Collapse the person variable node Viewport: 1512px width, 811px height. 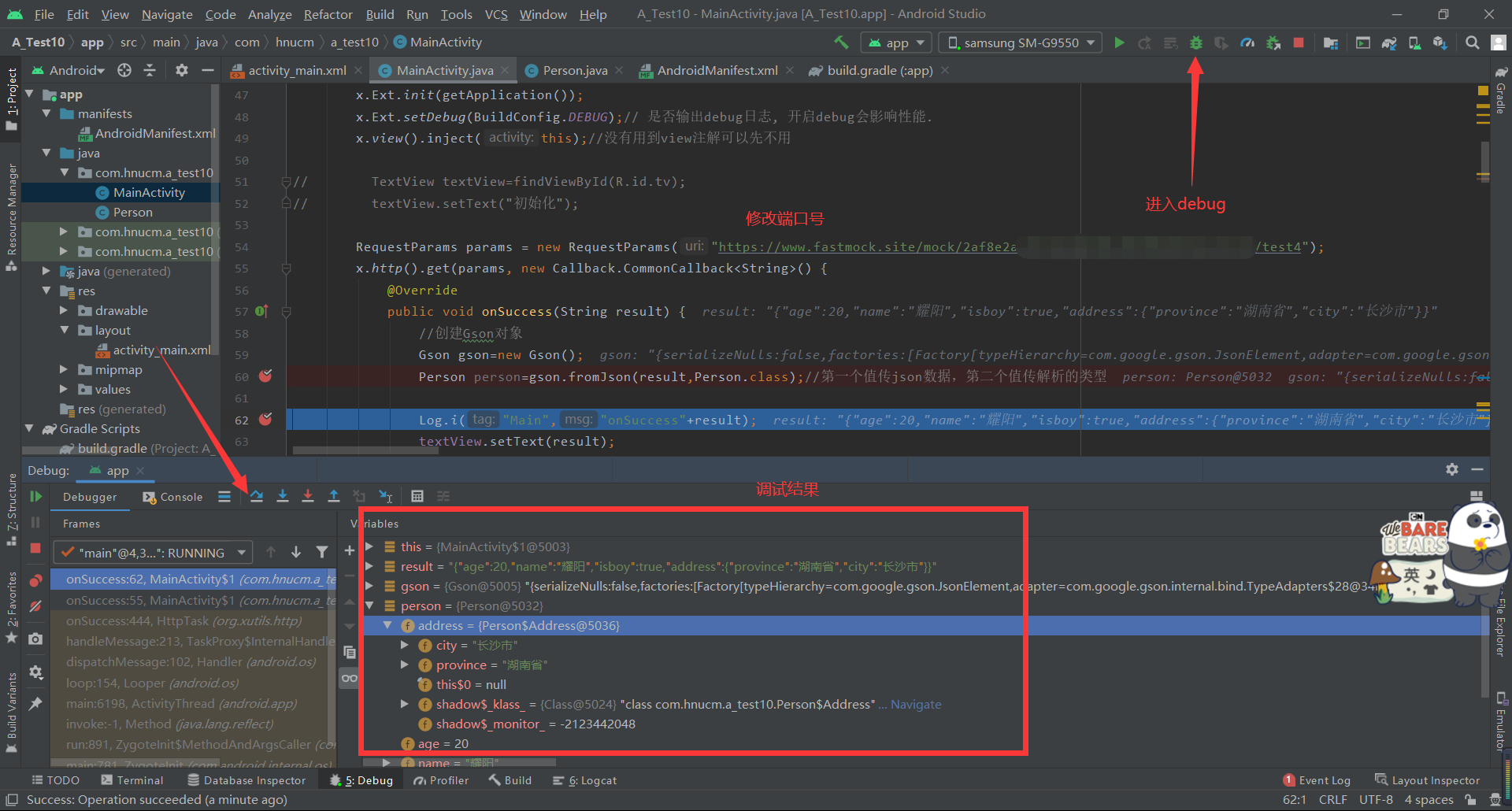point(369,605)
